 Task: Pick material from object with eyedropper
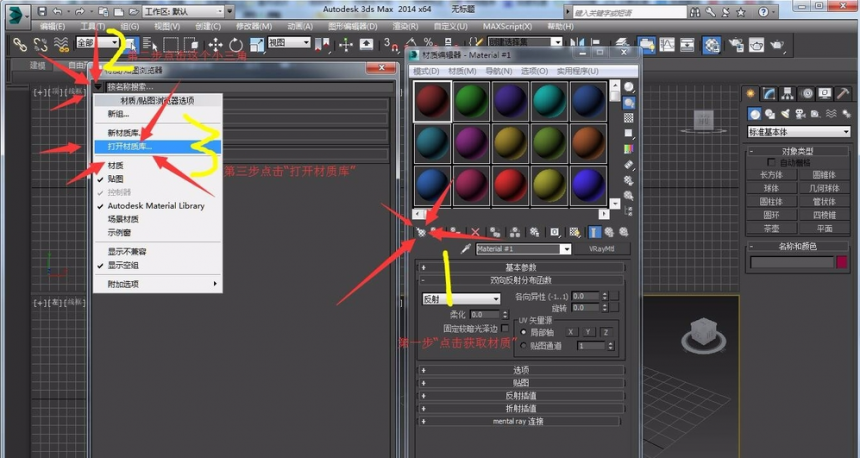466,249
